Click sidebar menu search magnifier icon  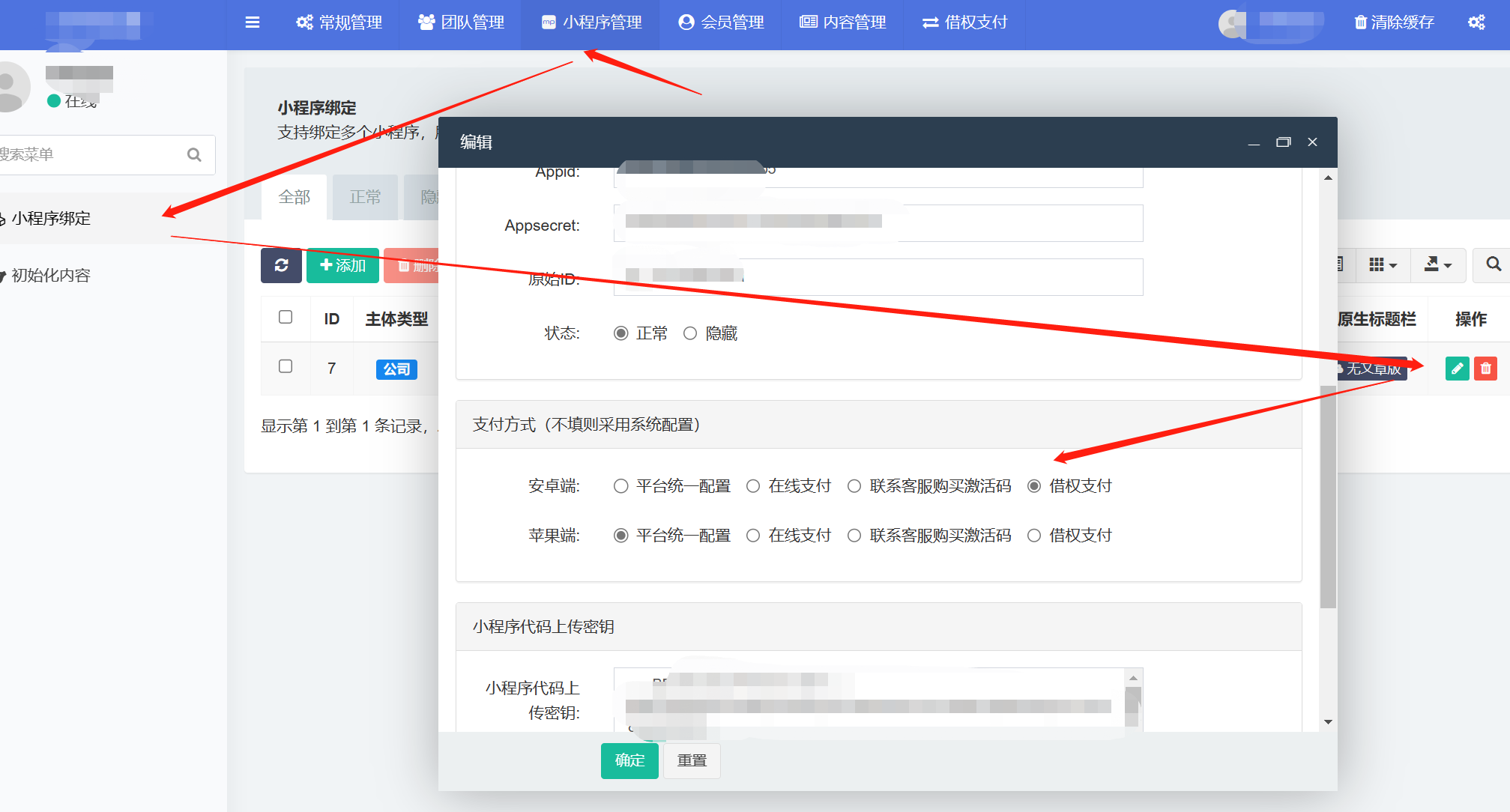click(x=194, y=154)
